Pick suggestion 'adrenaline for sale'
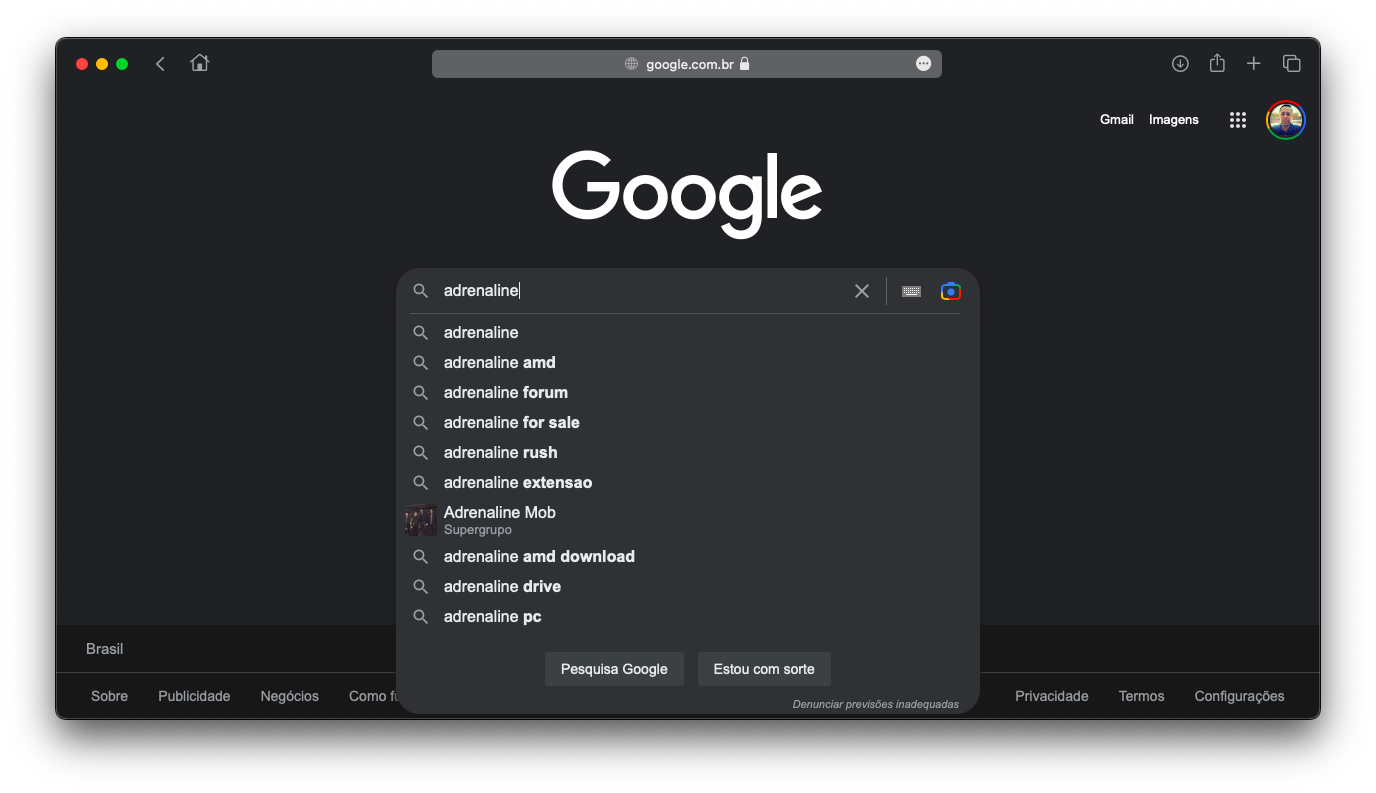This screenshot has width=1376, height=793. tap(688, 423)
